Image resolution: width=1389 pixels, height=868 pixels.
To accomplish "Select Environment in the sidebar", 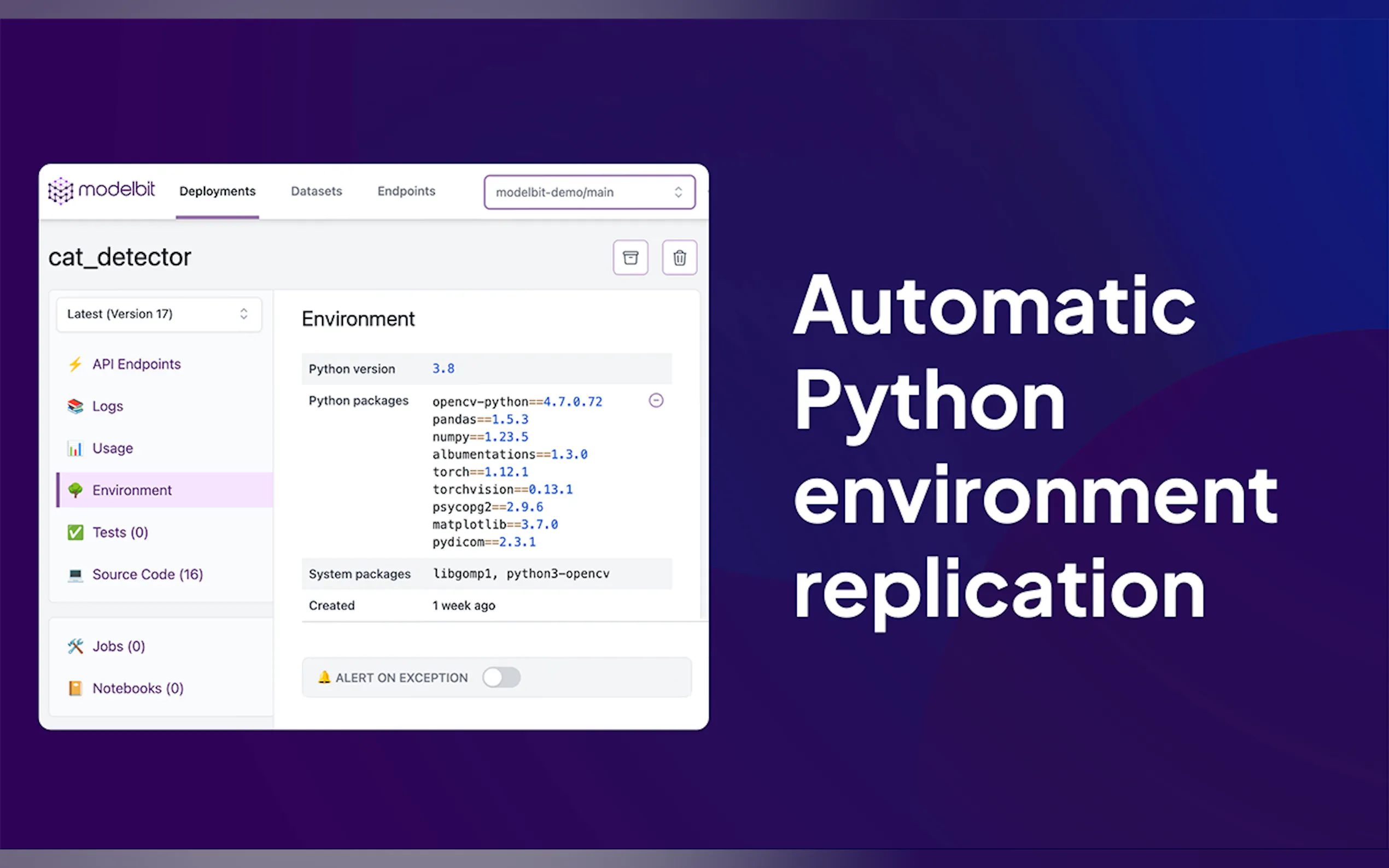I will click(131, 490).
